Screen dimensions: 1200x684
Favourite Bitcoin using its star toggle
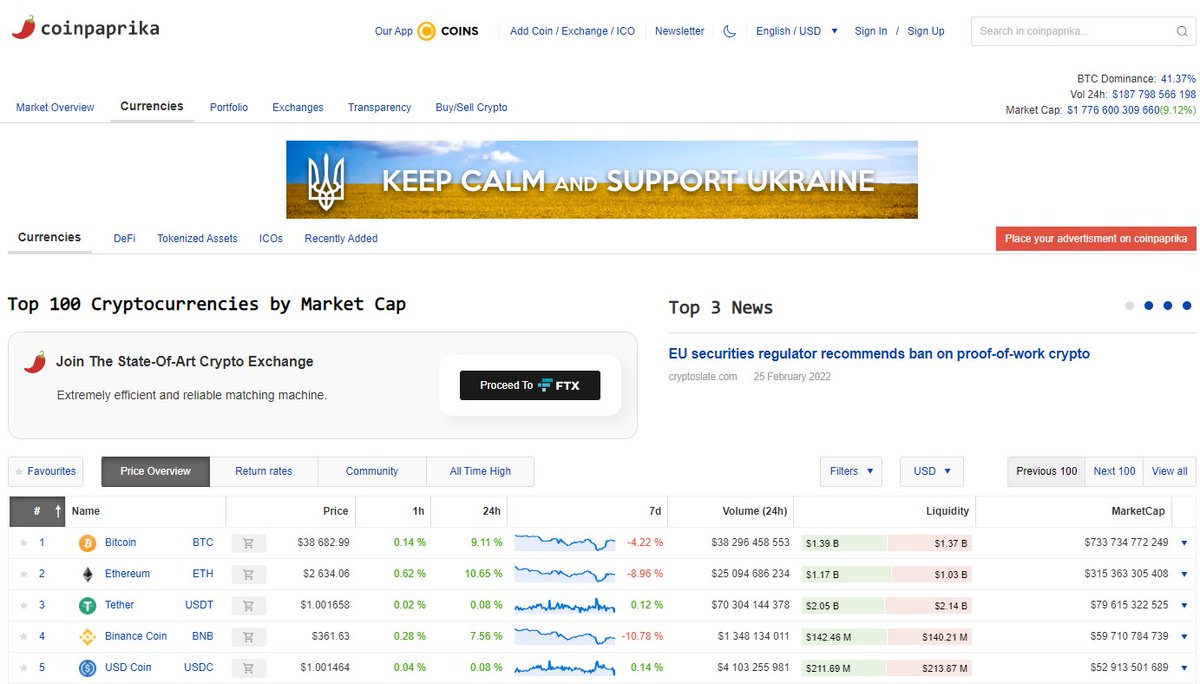pos(22,542)
